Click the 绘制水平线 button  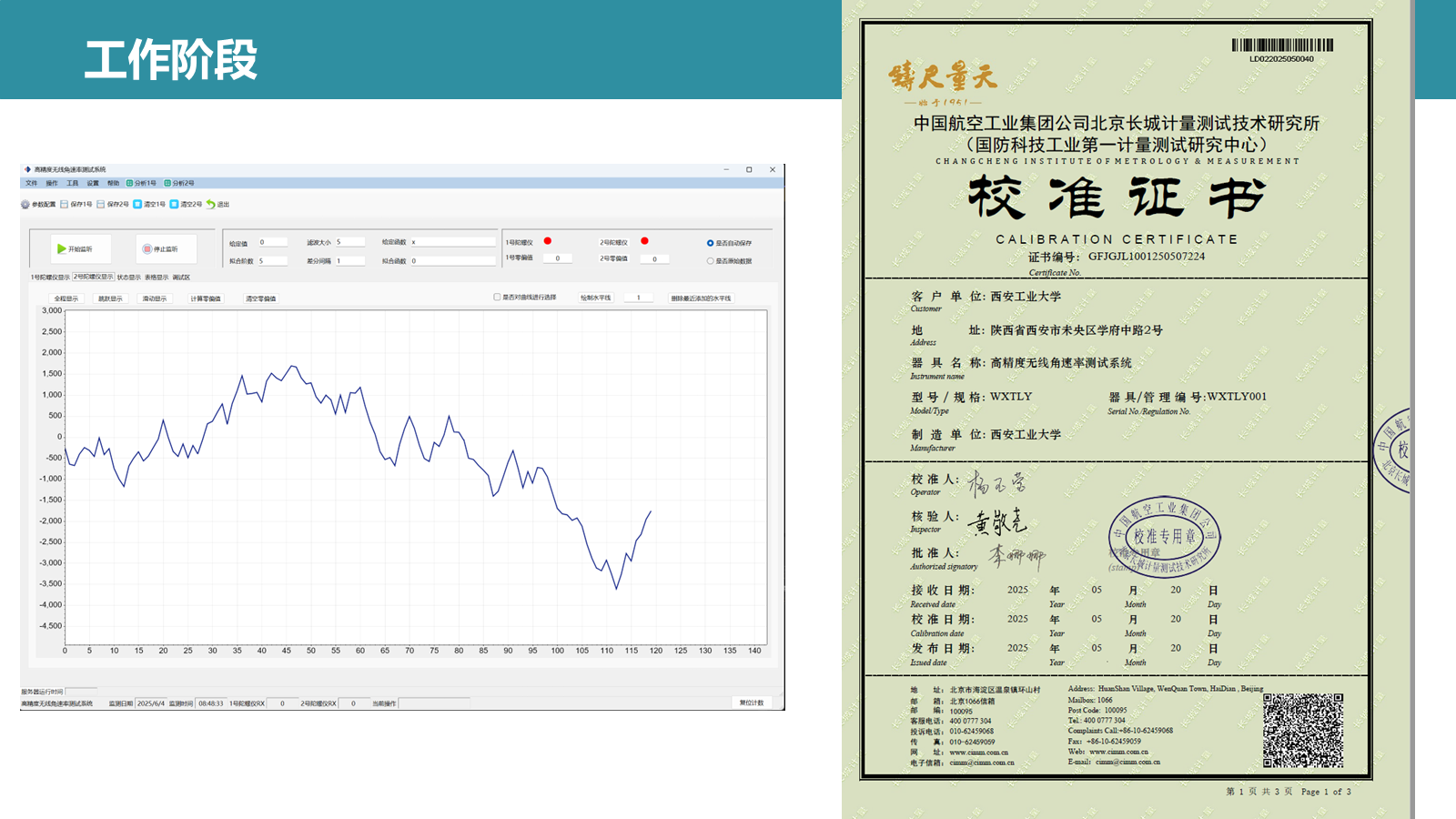coord(596,298)
